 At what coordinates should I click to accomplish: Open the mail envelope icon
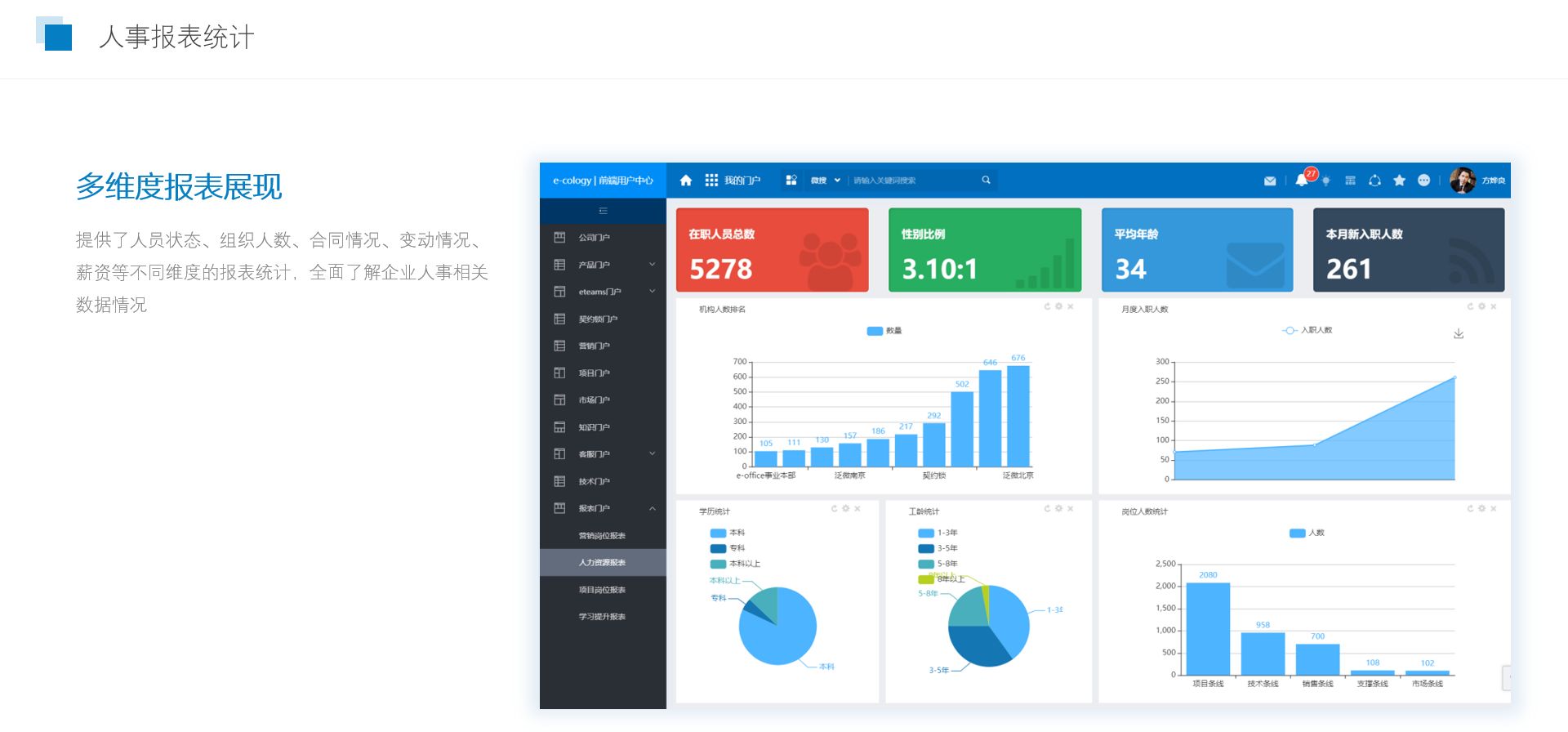coord(1270,181)
